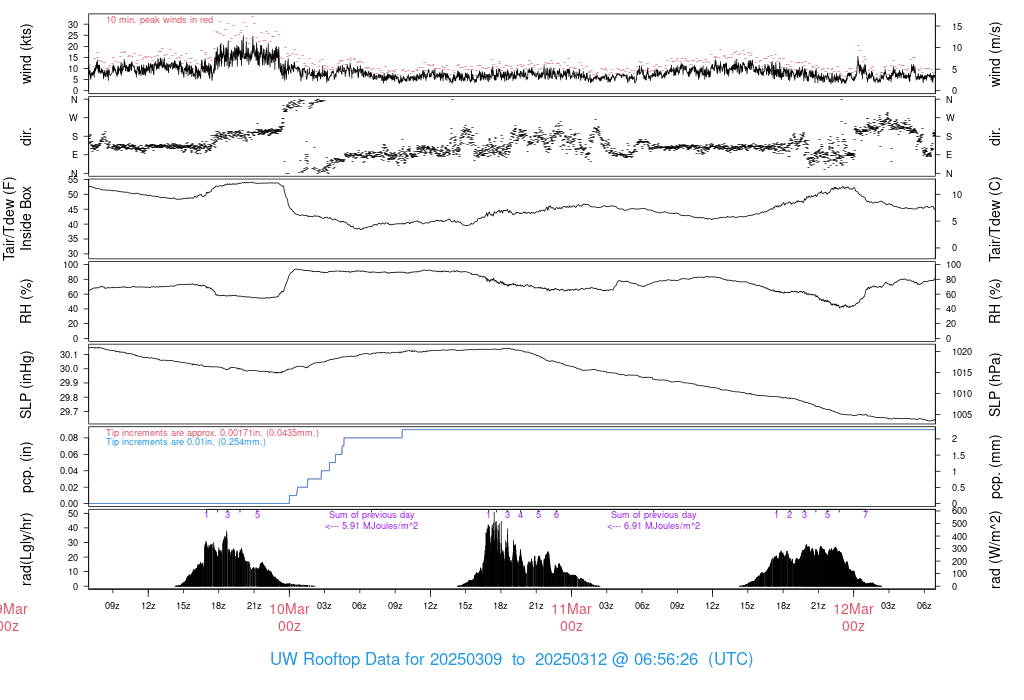Click the 'Inside Box' axis label
1024x700 pixels.
point(26,218)
